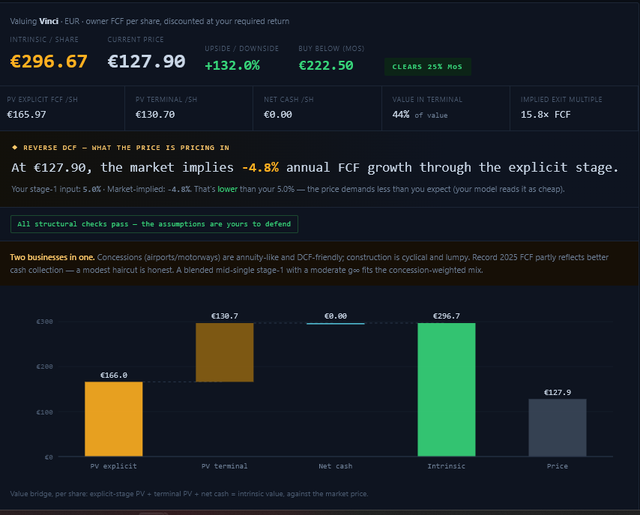
Task: Click the brown PV terminal bar
Action: coord(224,353)
